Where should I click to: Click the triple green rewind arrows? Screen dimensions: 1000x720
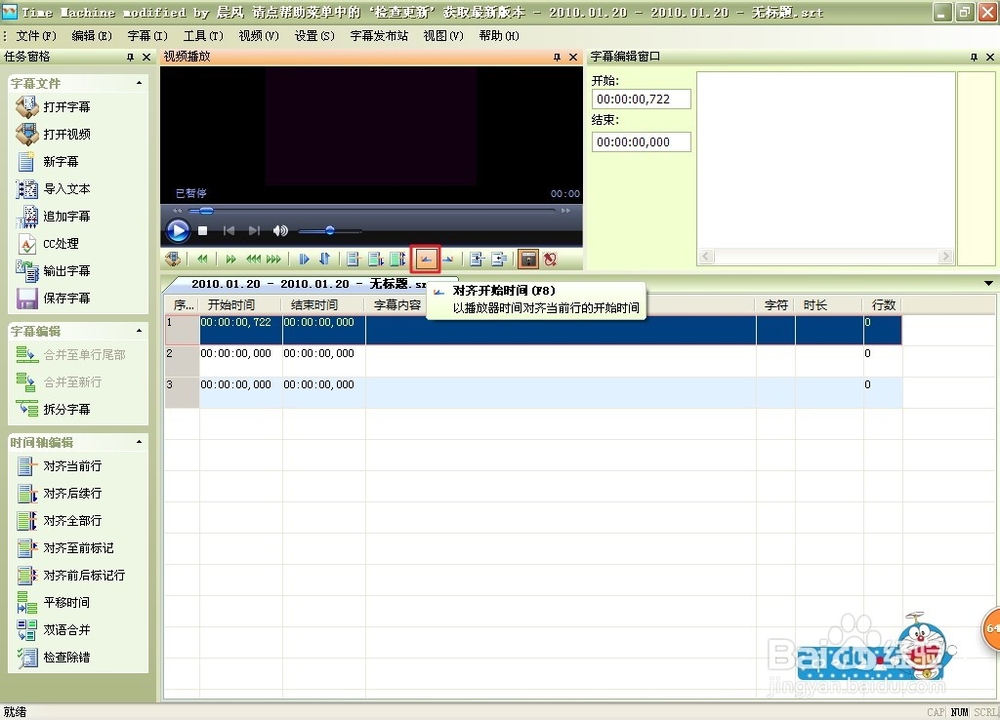pyautogui.click(x=254, y=259)
